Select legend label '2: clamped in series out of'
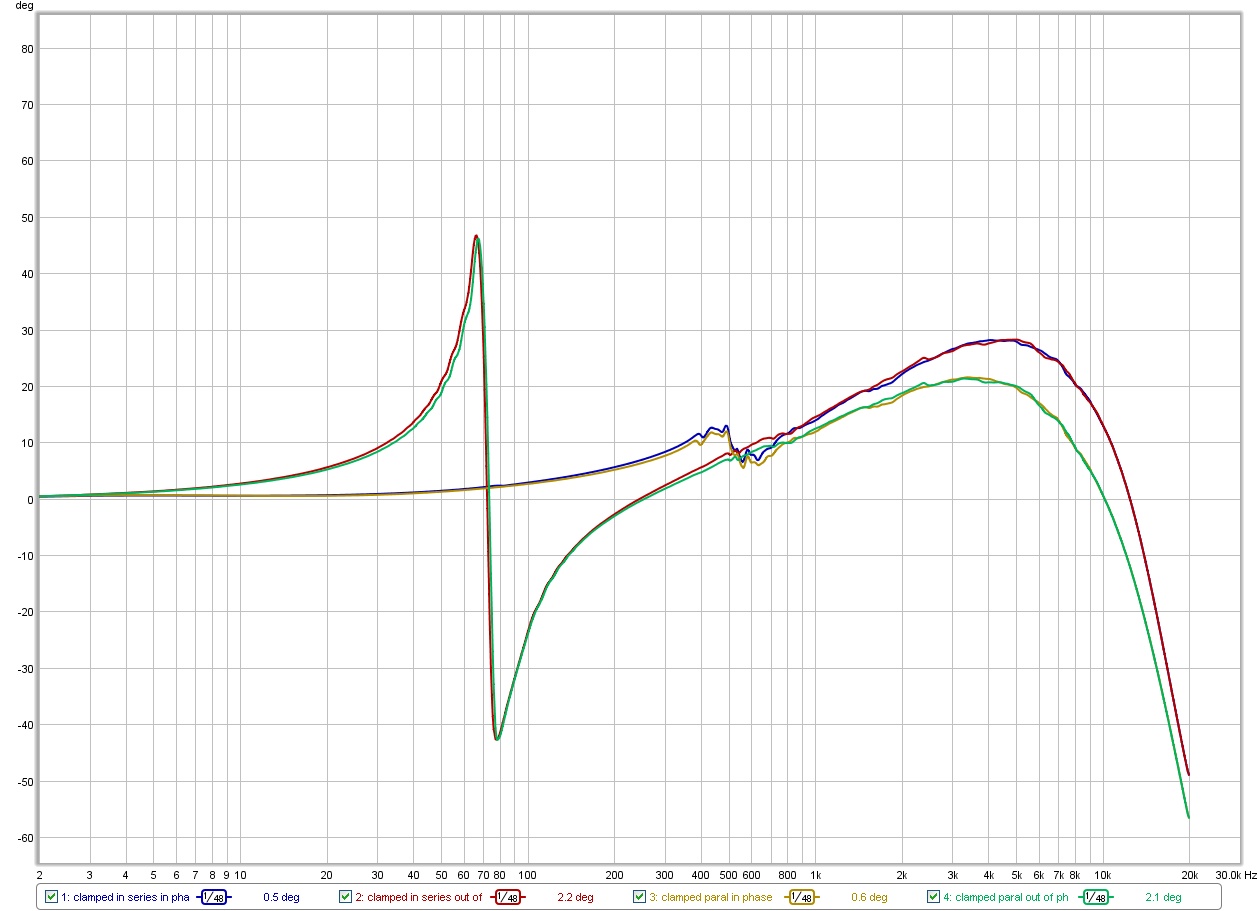 pos(419,897)
